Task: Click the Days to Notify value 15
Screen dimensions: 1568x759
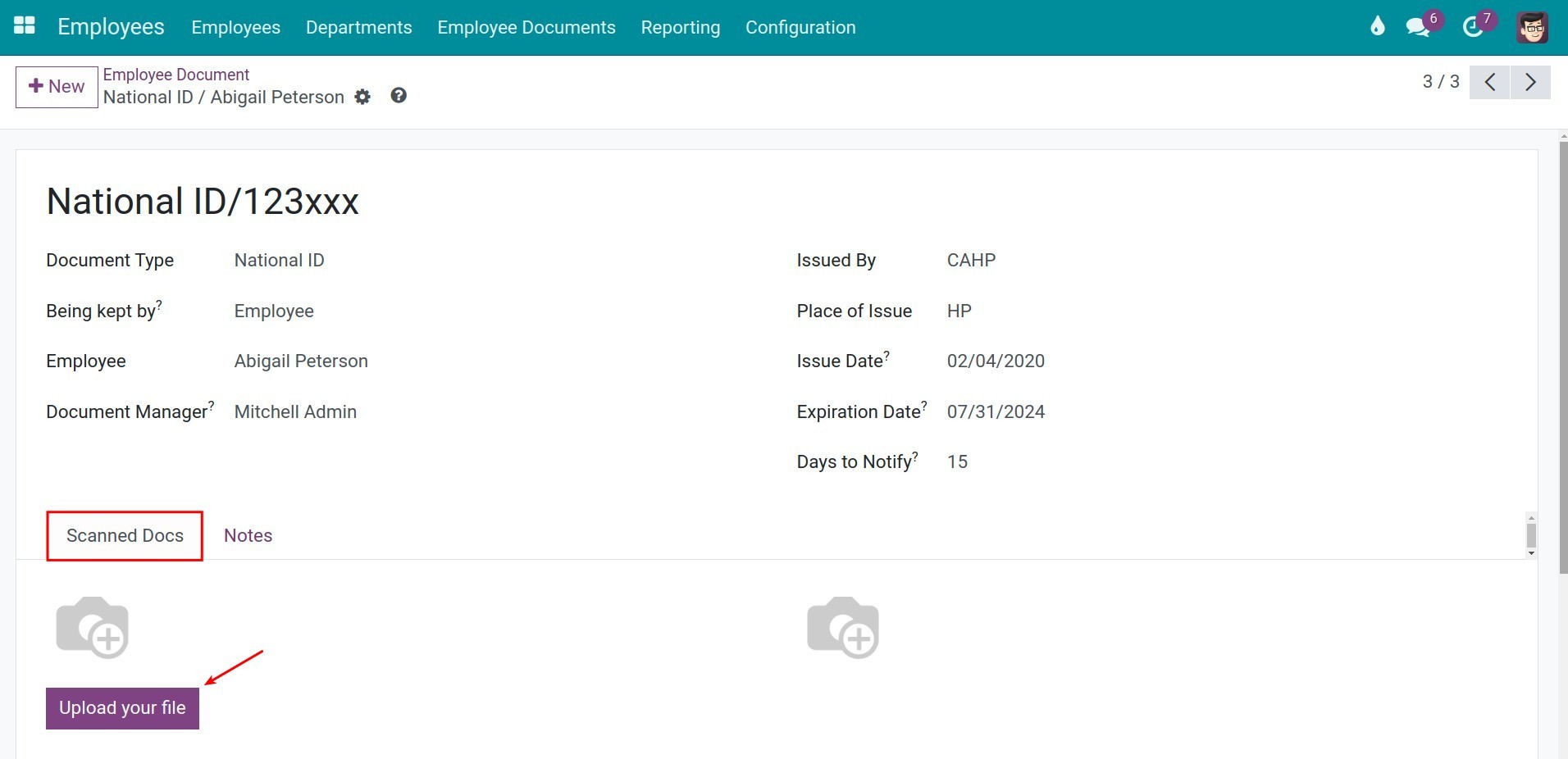Action: click(x=957, y=462)
